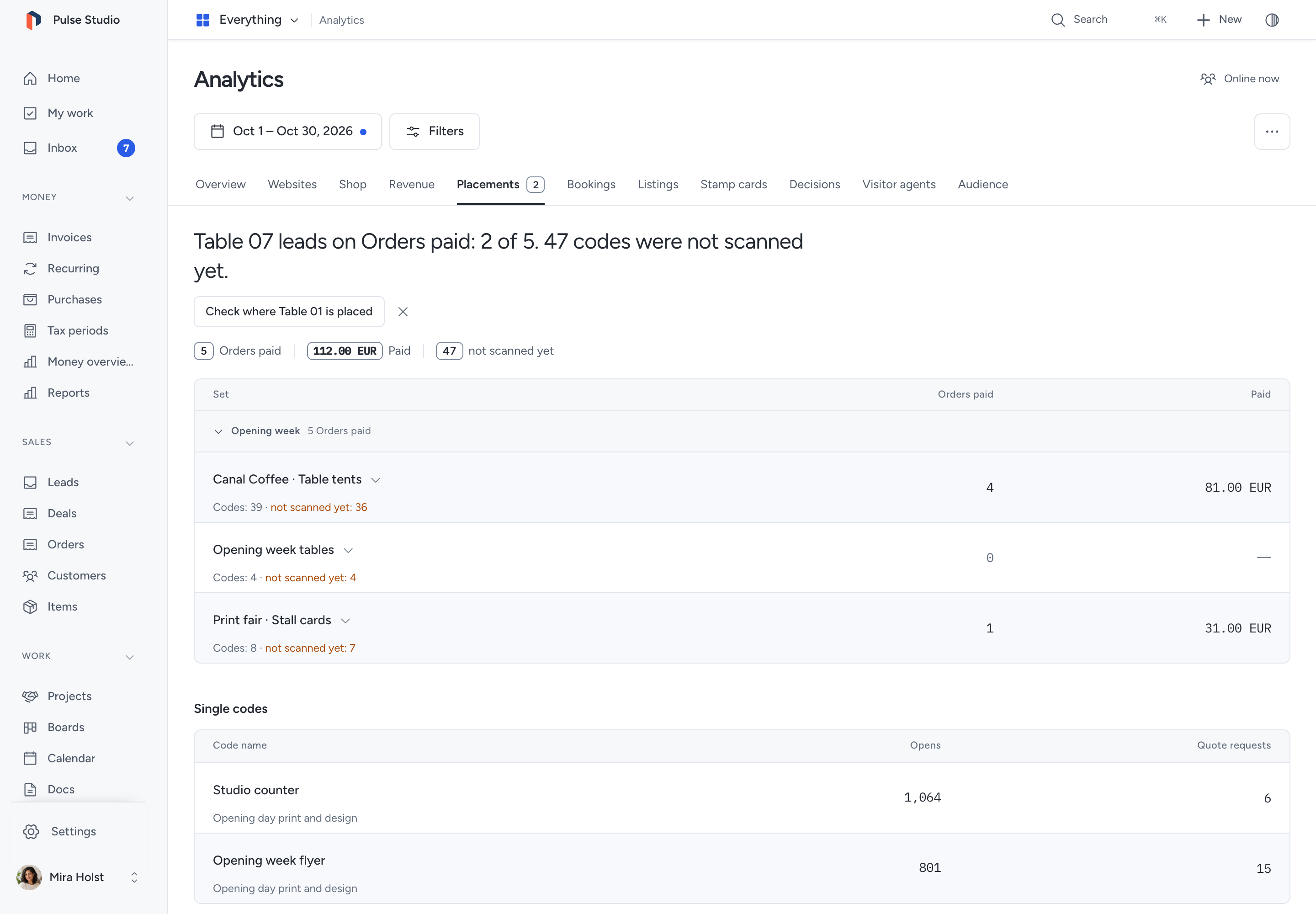Open Customers people icon
This screenshot has width=1316, height=914.
[30, 575]
